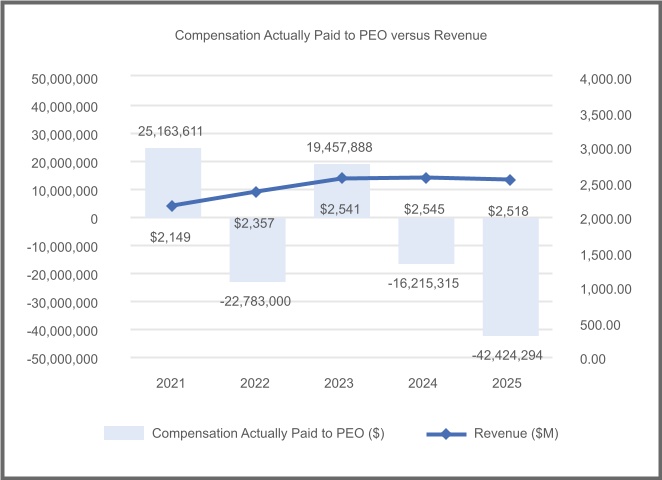Select the 25,163,611 data label
The height and width of the screenshot is (480, 662).
click(x=177, y=130)
